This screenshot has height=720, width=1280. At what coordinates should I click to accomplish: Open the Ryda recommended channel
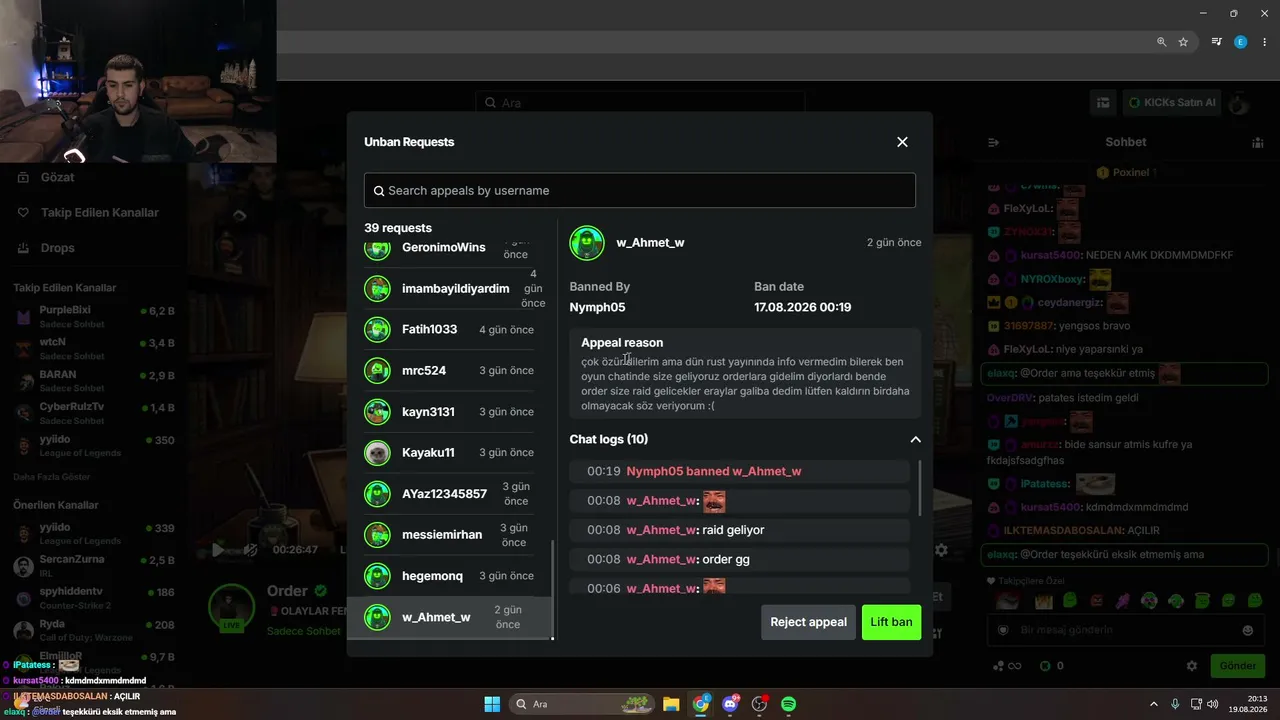coord(95,630)
